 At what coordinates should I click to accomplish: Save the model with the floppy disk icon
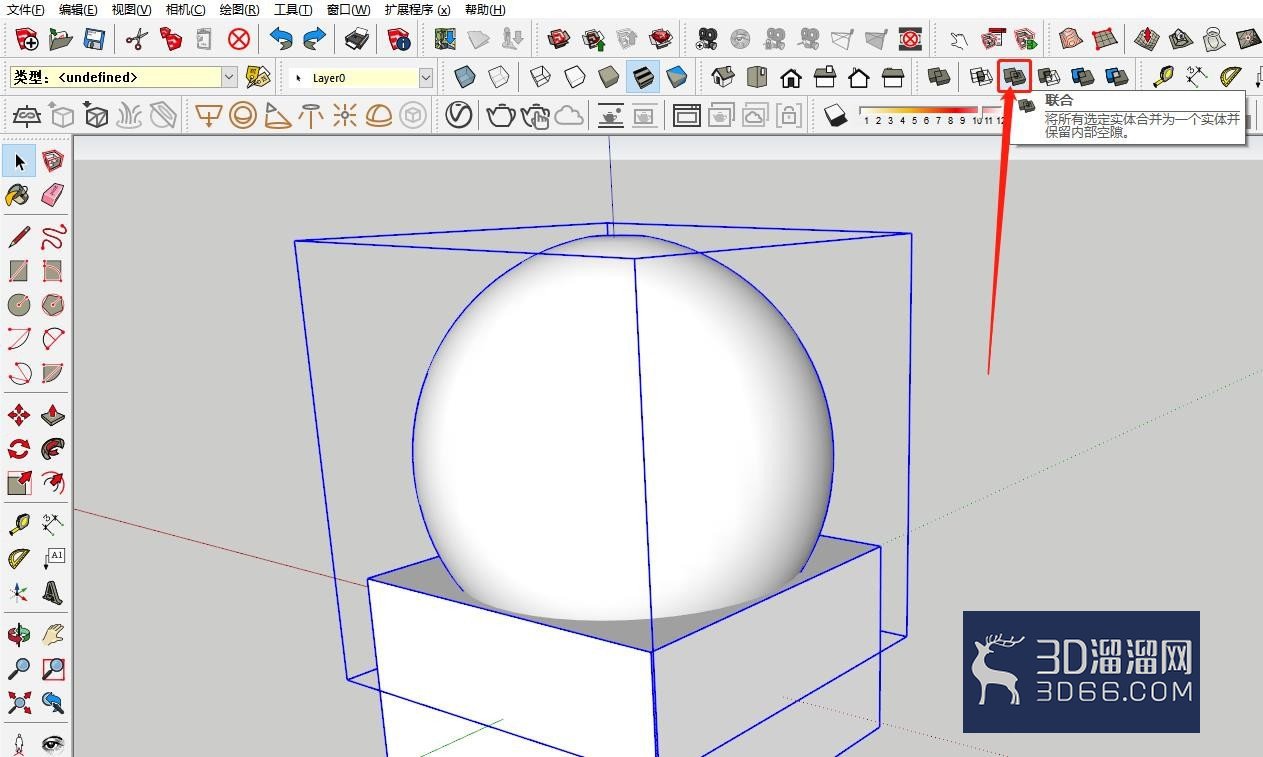click(94, 39)
